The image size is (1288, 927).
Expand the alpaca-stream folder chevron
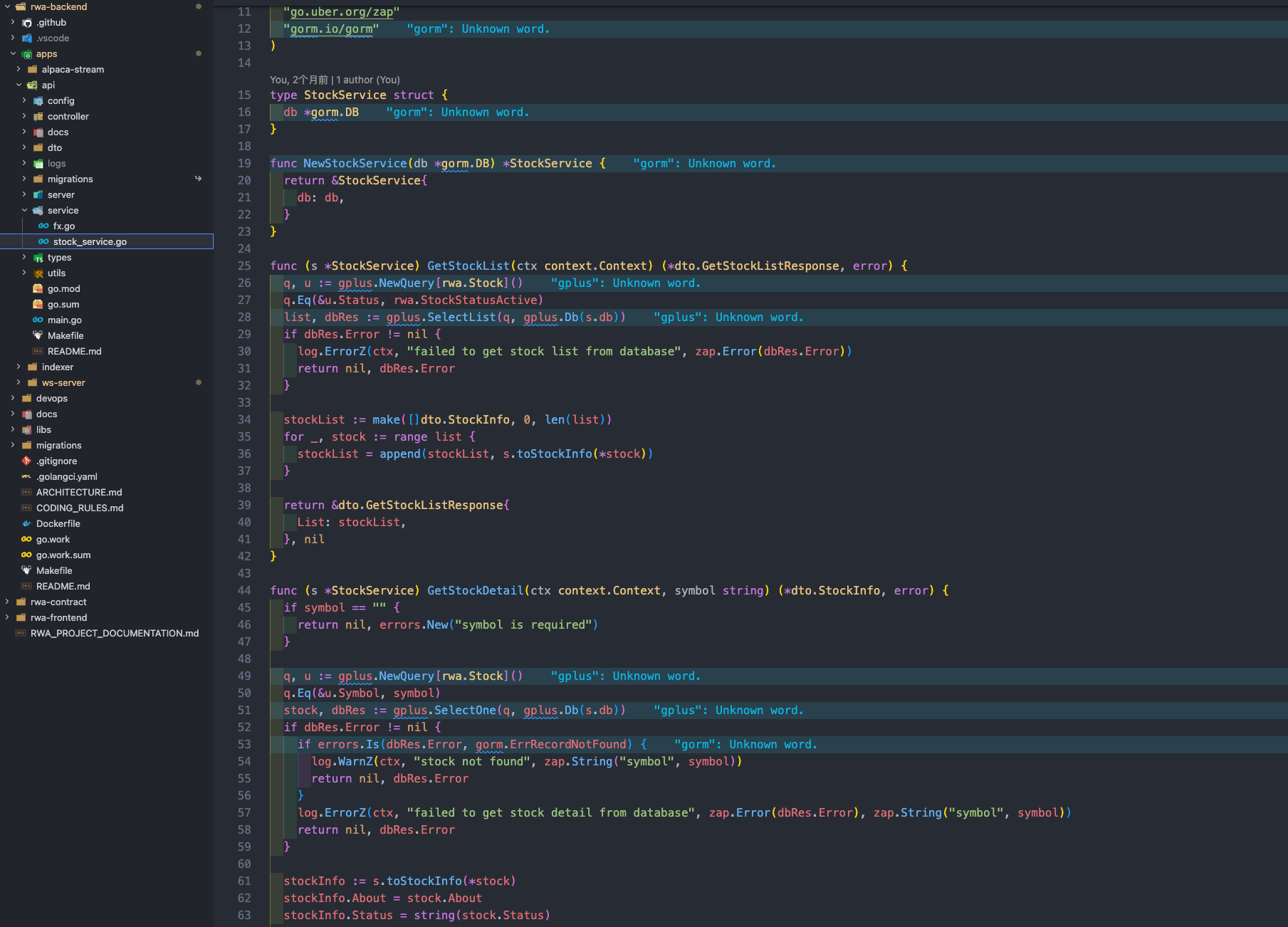(19, 69)
